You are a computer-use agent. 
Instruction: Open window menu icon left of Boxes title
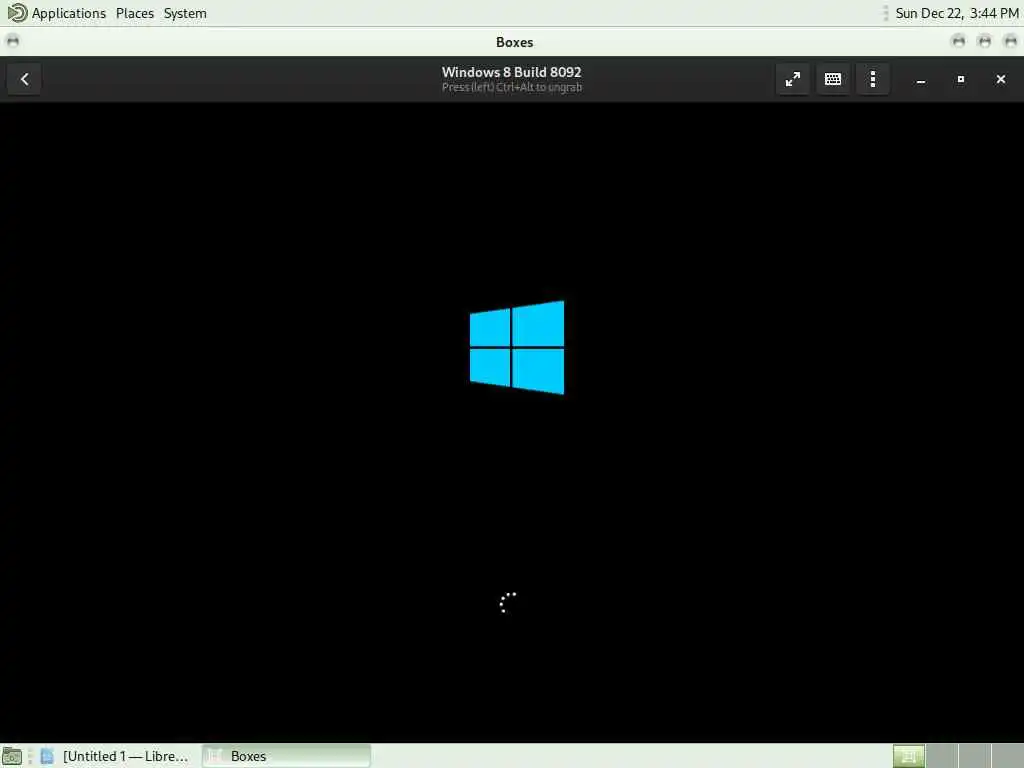tap(12, 42)
